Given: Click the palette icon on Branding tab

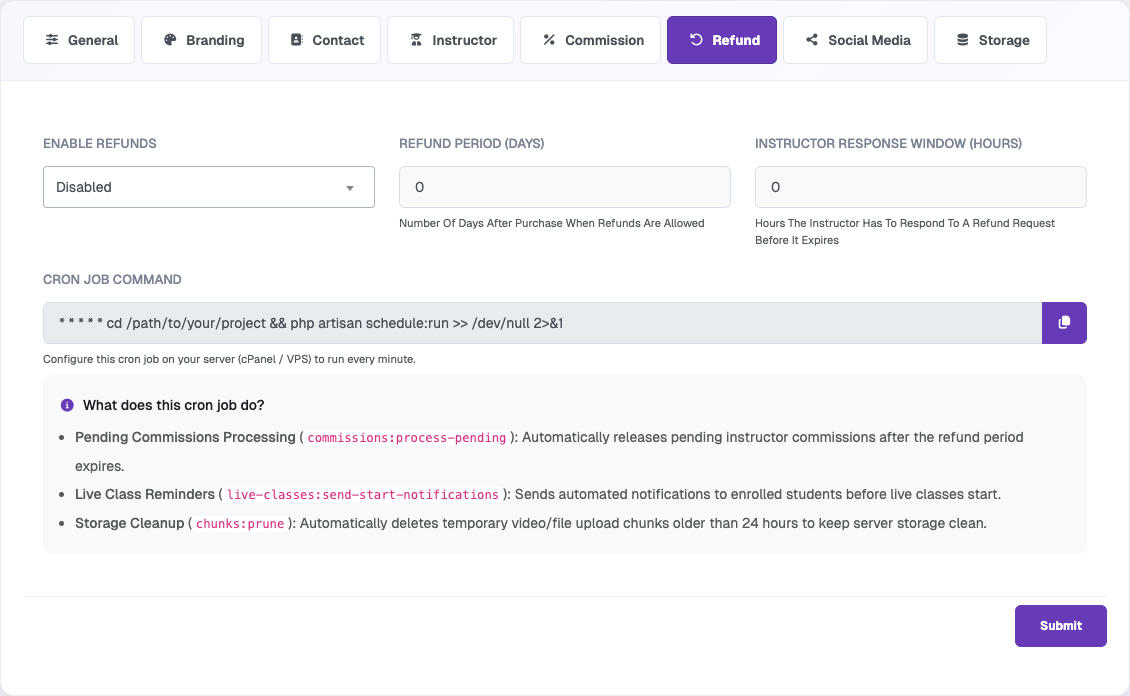Looking at the screenshot, I should pos(170,40).
